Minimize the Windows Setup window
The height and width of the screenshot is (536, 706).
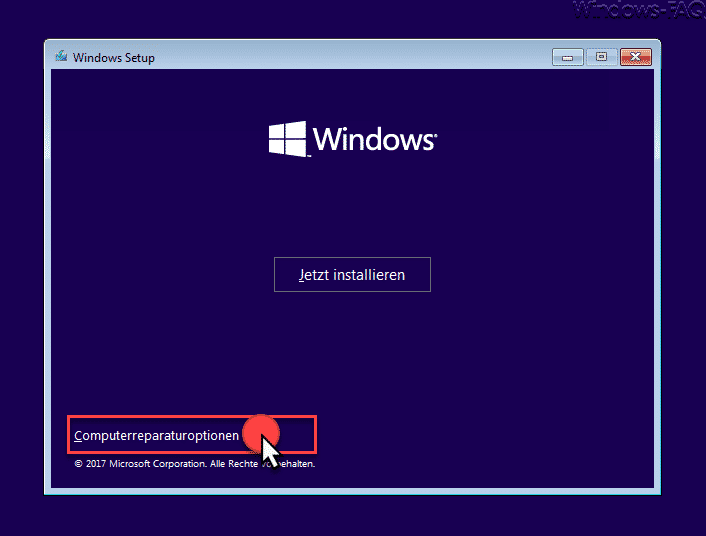(567, 57)
